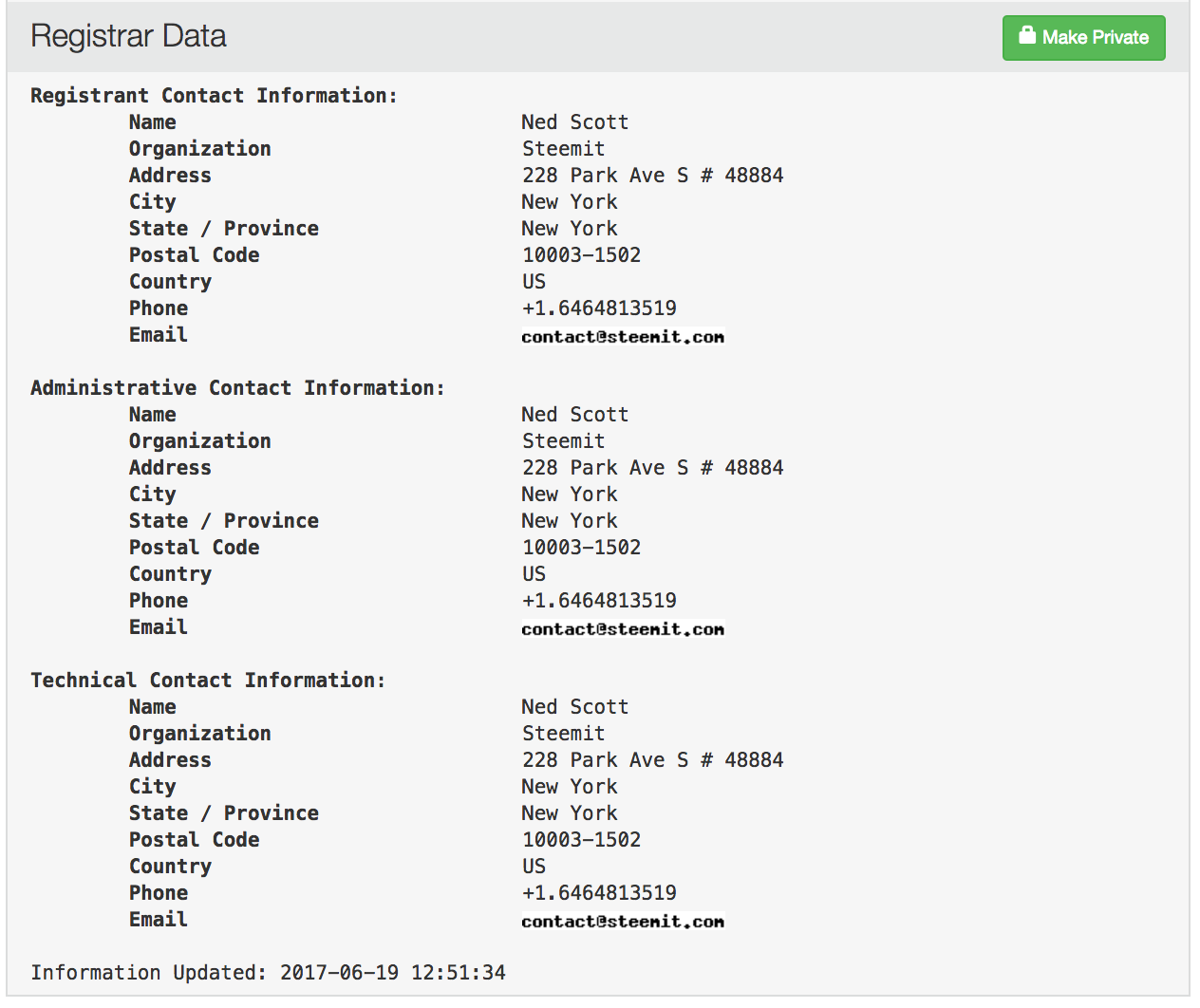
Task: Click Registrant phone +1.6464813519
Action: pos(599,308)
